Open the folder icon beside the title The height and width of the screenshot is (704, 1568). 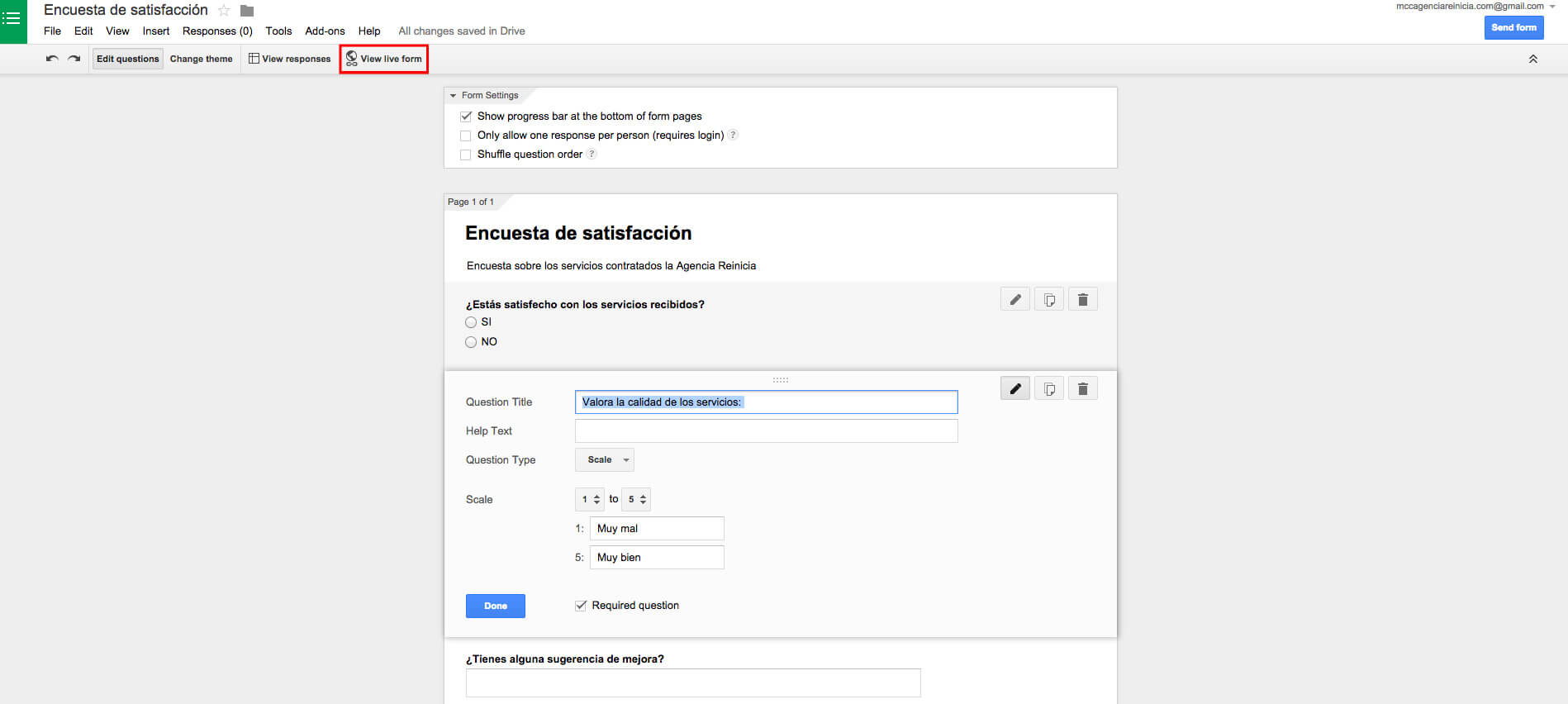click(x=247, y=11)
